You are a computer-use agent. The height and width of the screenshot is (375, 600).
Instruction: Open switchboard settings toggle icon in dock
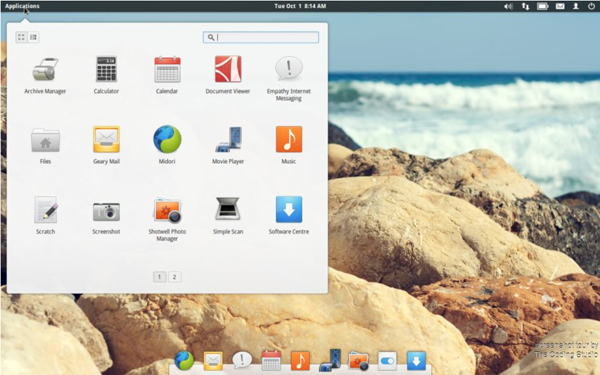387,361
